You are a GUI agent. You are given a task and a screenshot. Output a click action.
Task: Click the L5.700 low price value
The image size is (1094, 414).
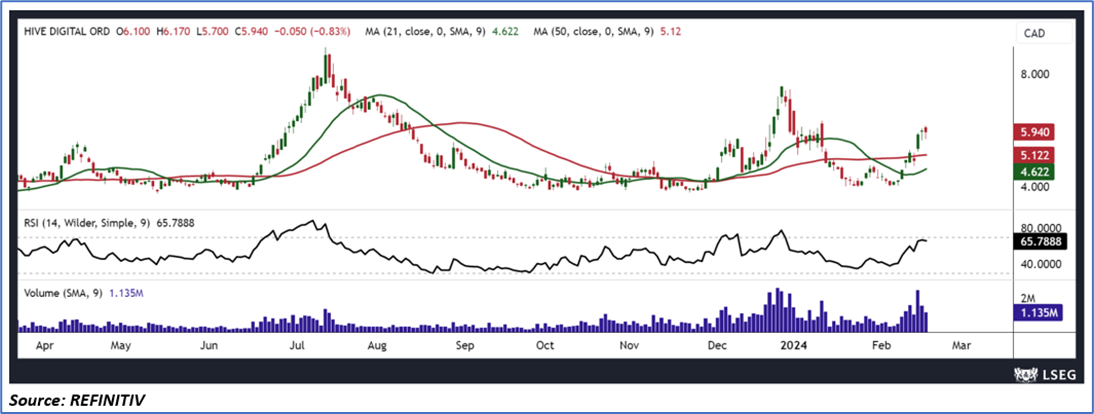(x=213, y=31)
